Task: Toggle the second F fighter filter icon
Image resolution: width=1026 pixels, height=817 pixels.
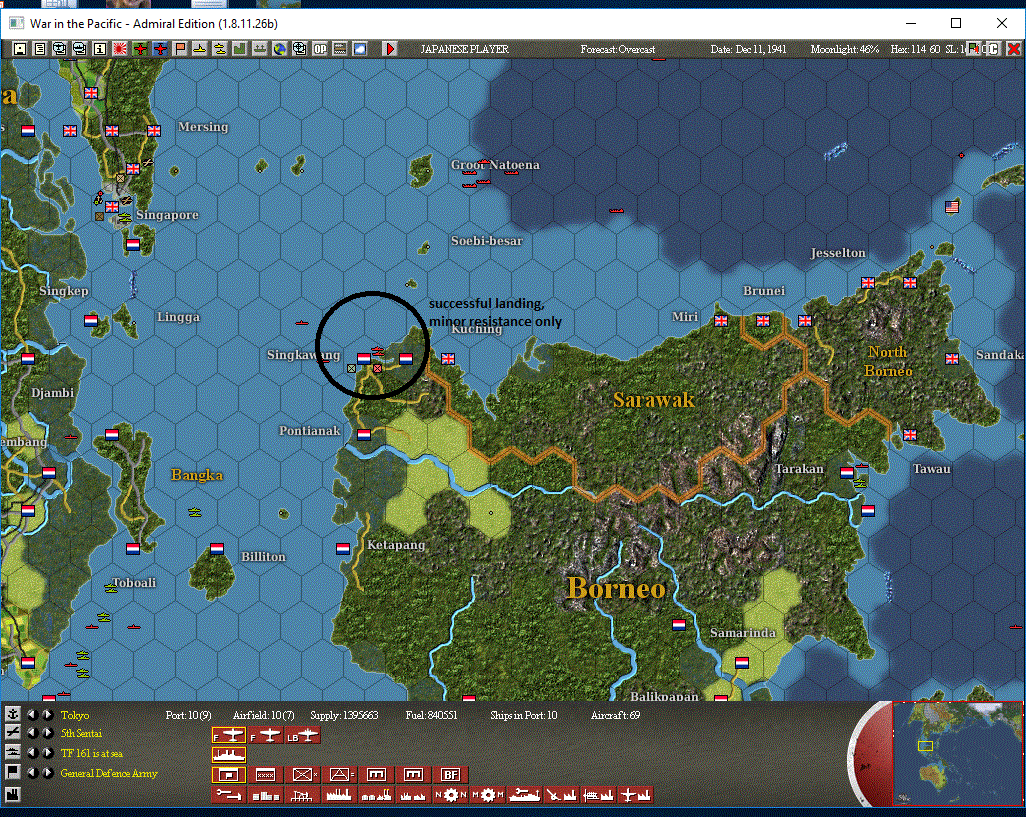Action: click(265, 736)
